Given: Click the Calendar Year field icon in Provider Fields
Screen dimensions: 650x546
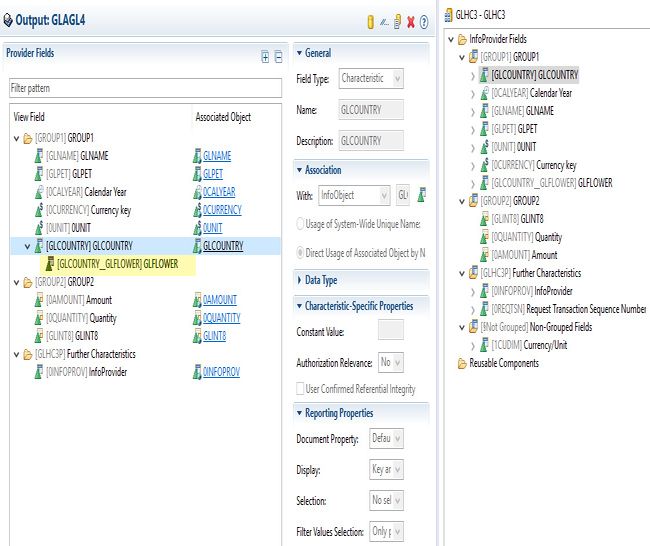Looking at the screenshot, I should (x=39, y=192).
